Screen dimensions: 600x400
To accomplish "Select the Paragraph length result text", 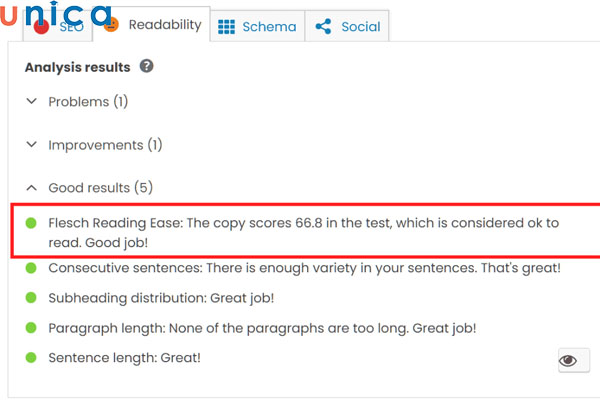I will (x=262, y=328).
